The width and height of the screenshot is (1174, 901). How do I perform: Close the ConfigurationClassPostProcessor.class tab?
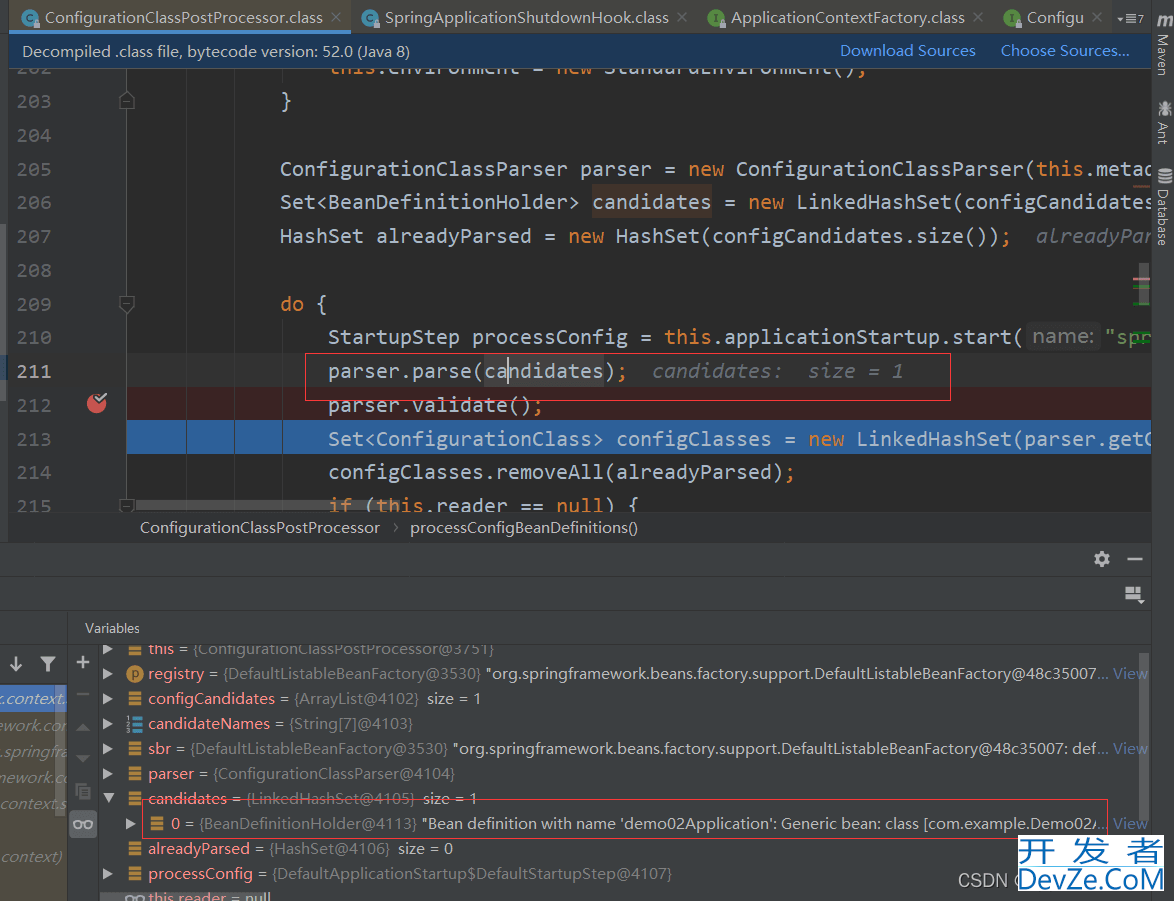tap(337, 17)
